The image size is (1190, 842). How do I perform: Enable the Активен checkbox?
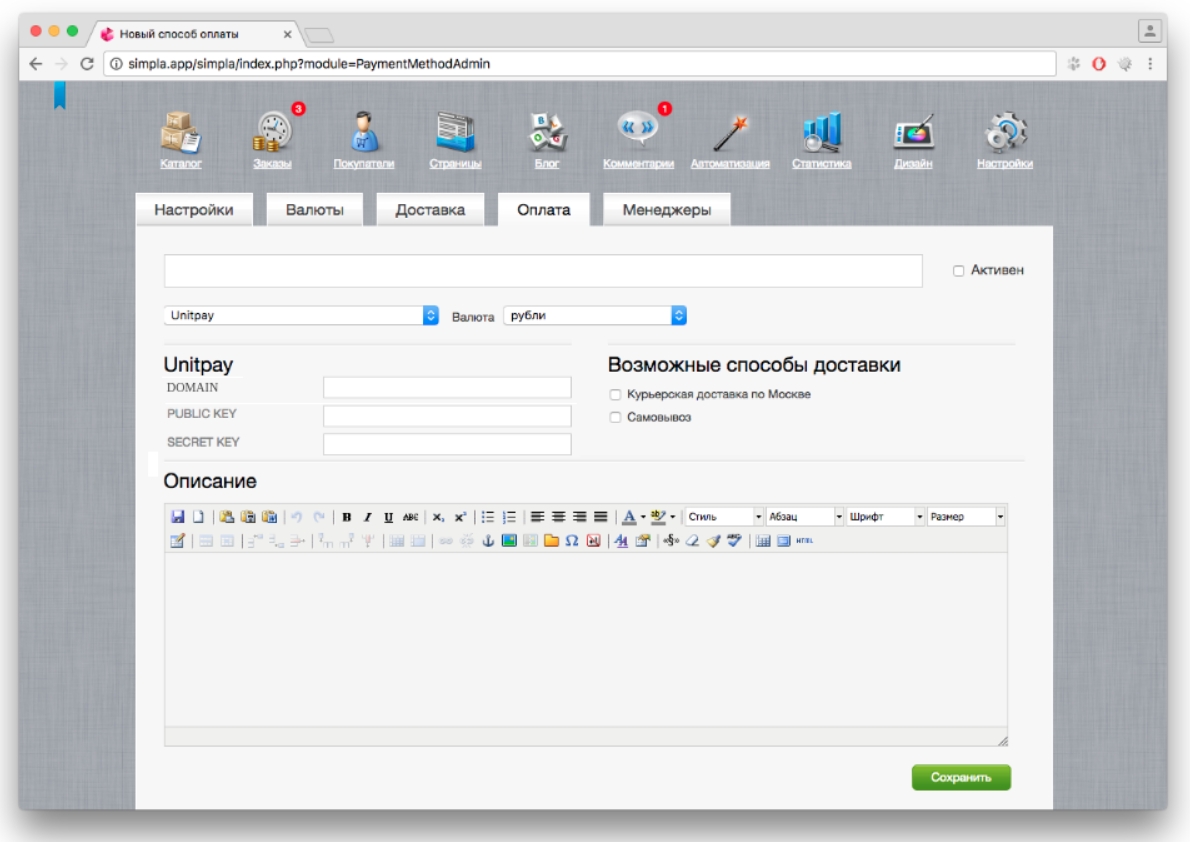tap(958, 271)
